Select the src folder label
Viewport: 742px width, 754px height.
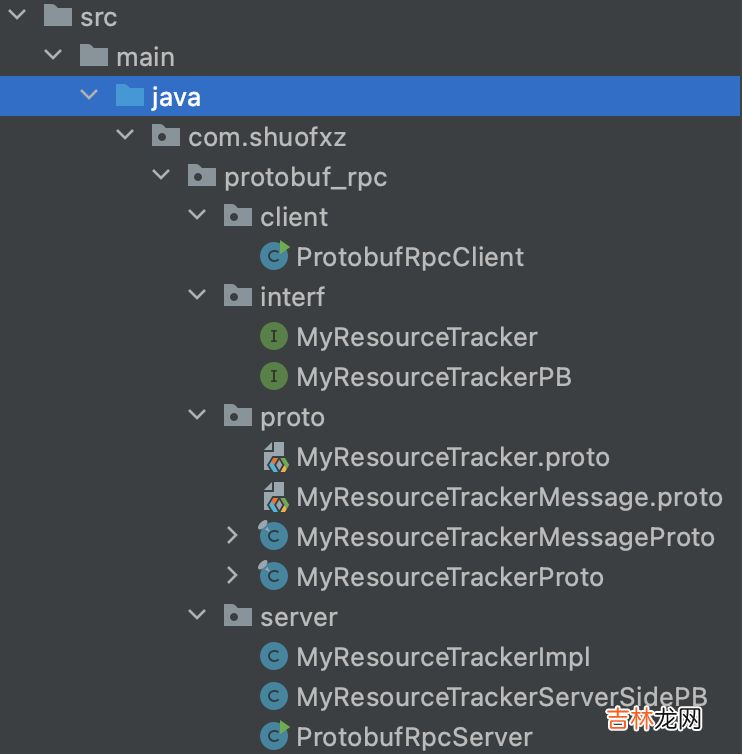pyautogui.click(x=98, y=17)
